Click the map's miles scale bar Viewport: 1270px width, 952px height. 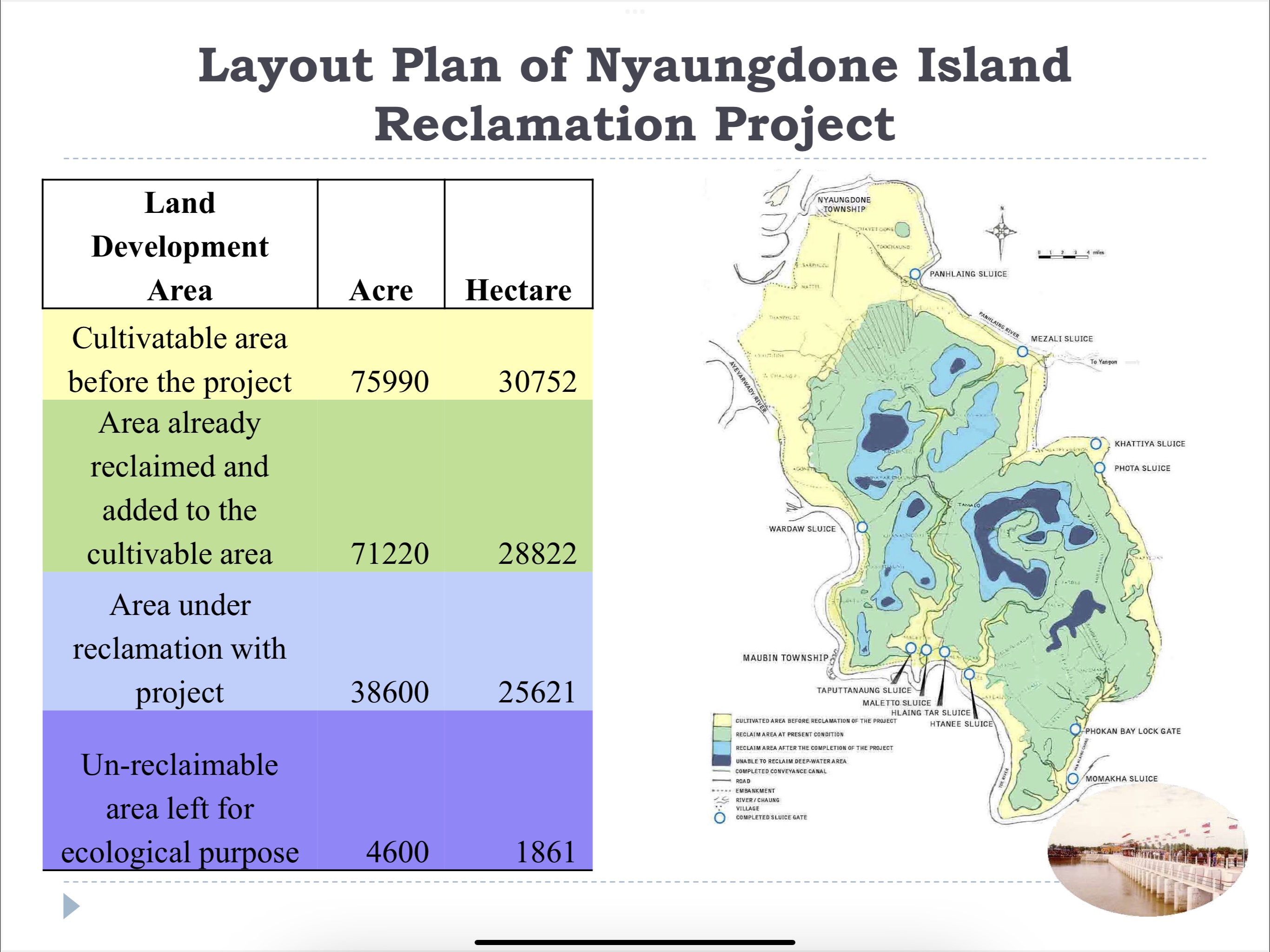tap(1063, 257)
